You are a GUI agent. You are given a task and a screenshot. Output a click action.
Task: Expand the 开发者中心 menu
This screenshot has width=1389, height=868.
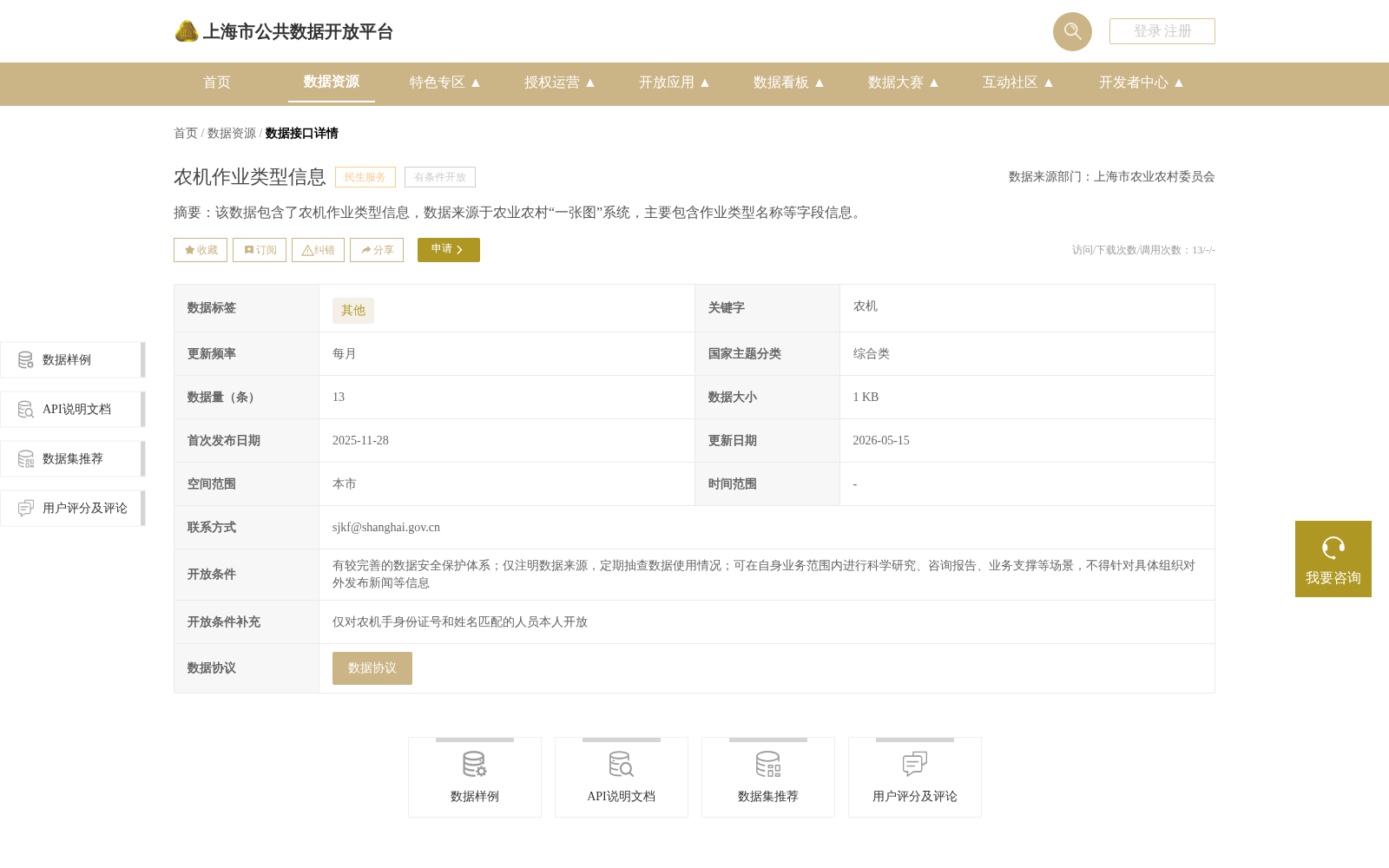click(1142, 82)
